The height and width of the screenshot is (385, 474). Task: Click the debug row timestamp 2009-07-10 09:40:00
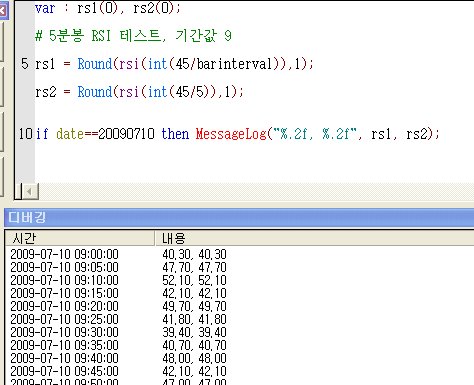(64, 358)
